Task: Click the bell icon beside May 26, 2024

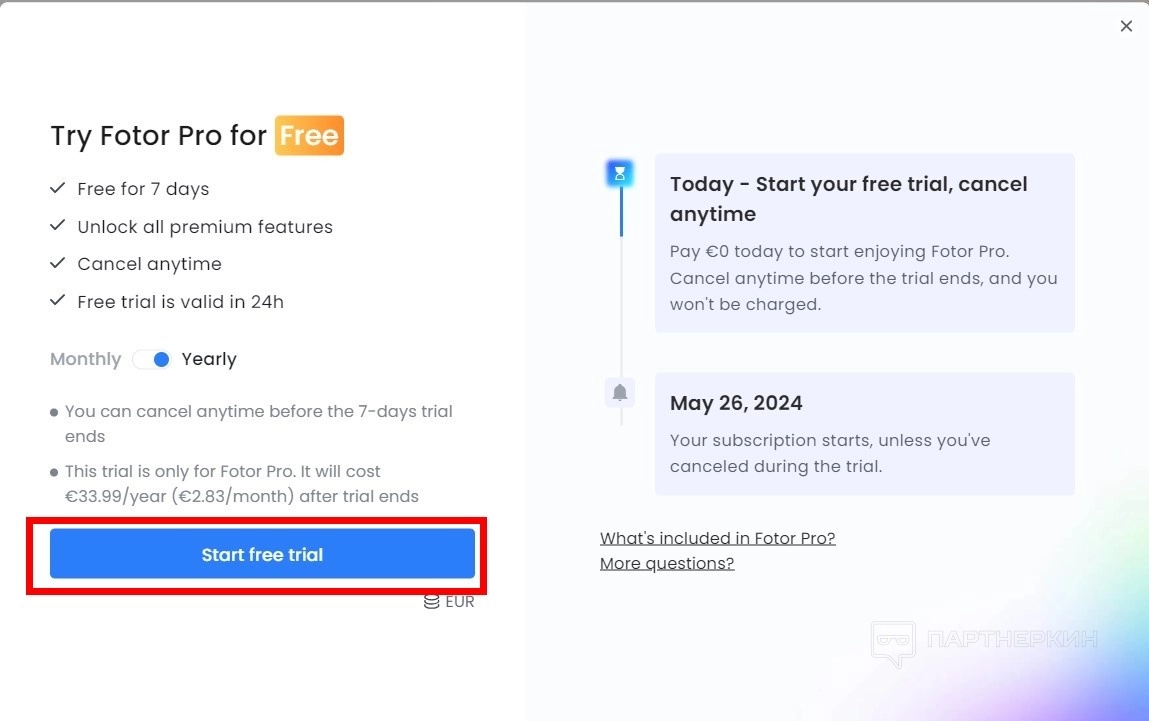Action: [620, 392]
